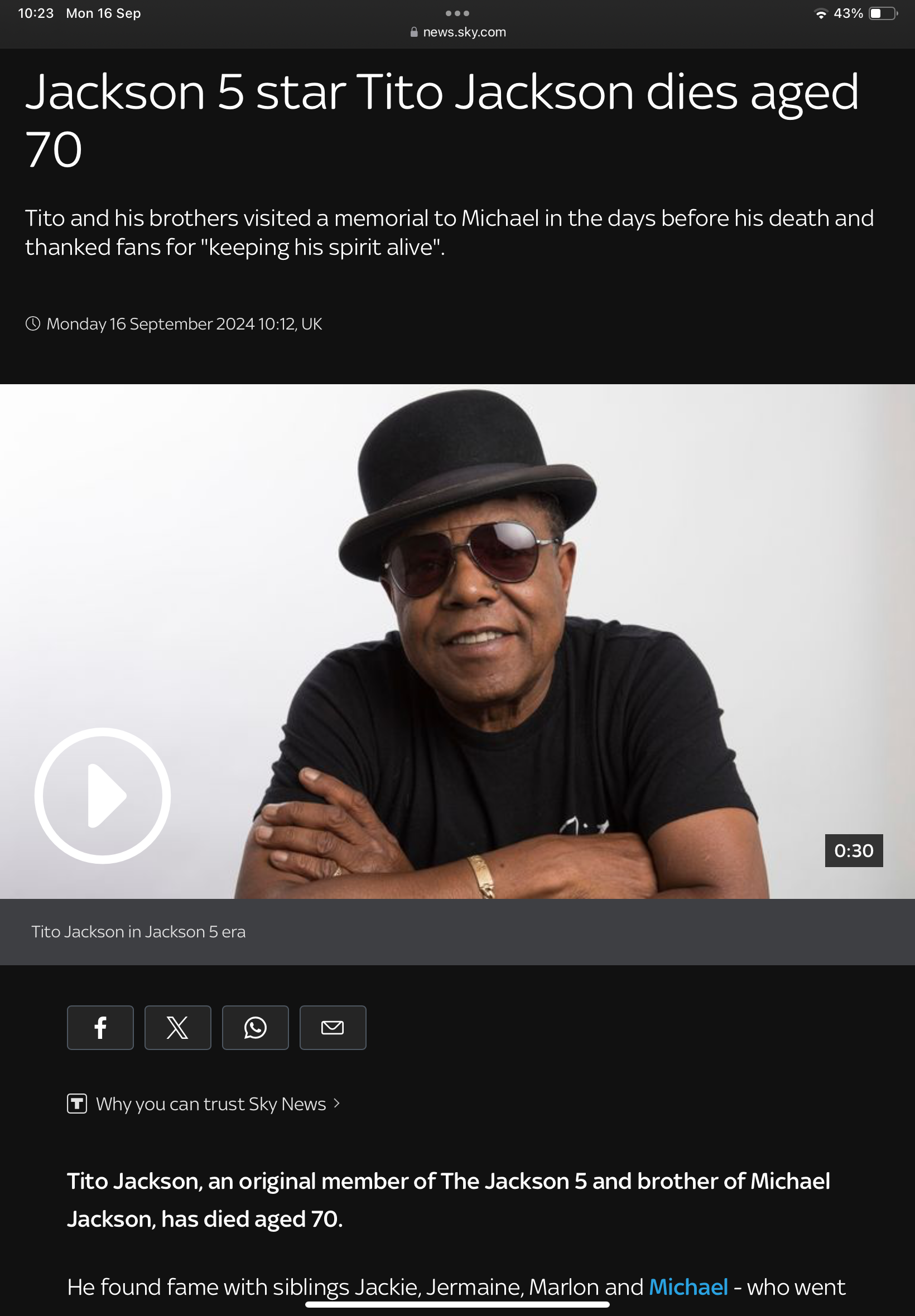Image resolution: width=915 pixels, height=1316 pixels.
Task: Tap the article headline text
Action: (x=442, y=120)
